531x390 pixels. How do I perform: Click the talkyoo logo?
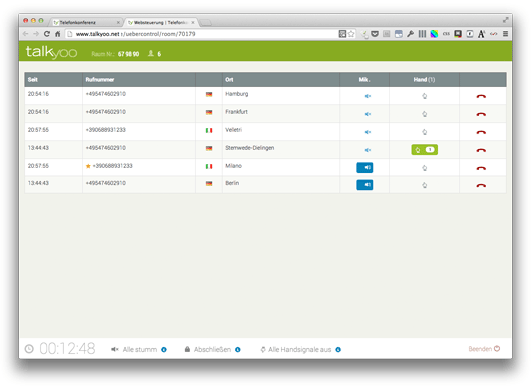click(51, 52)
